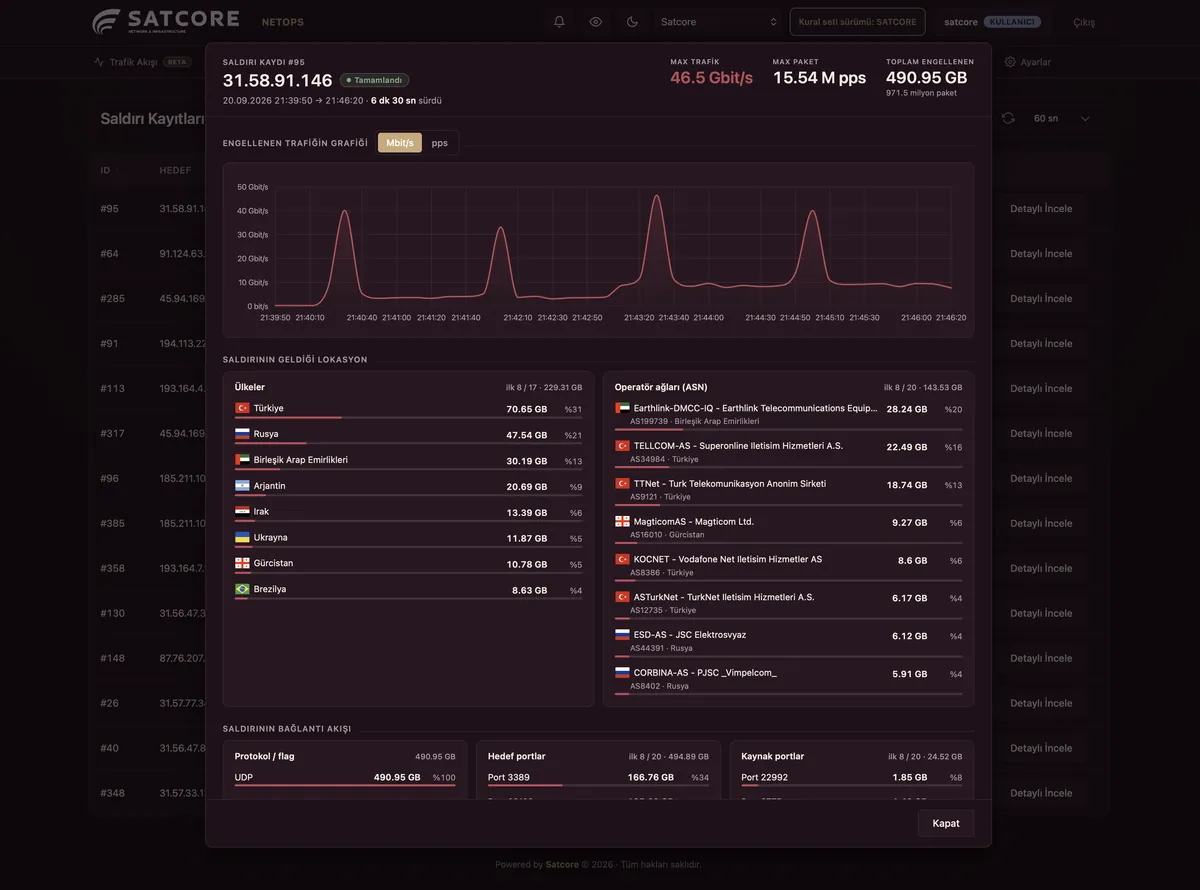Click the pulse icon beside Trafik Akışı
The width and height of the screenshot is (1200, 890).
pyautogui.click(x=99, y=62)
